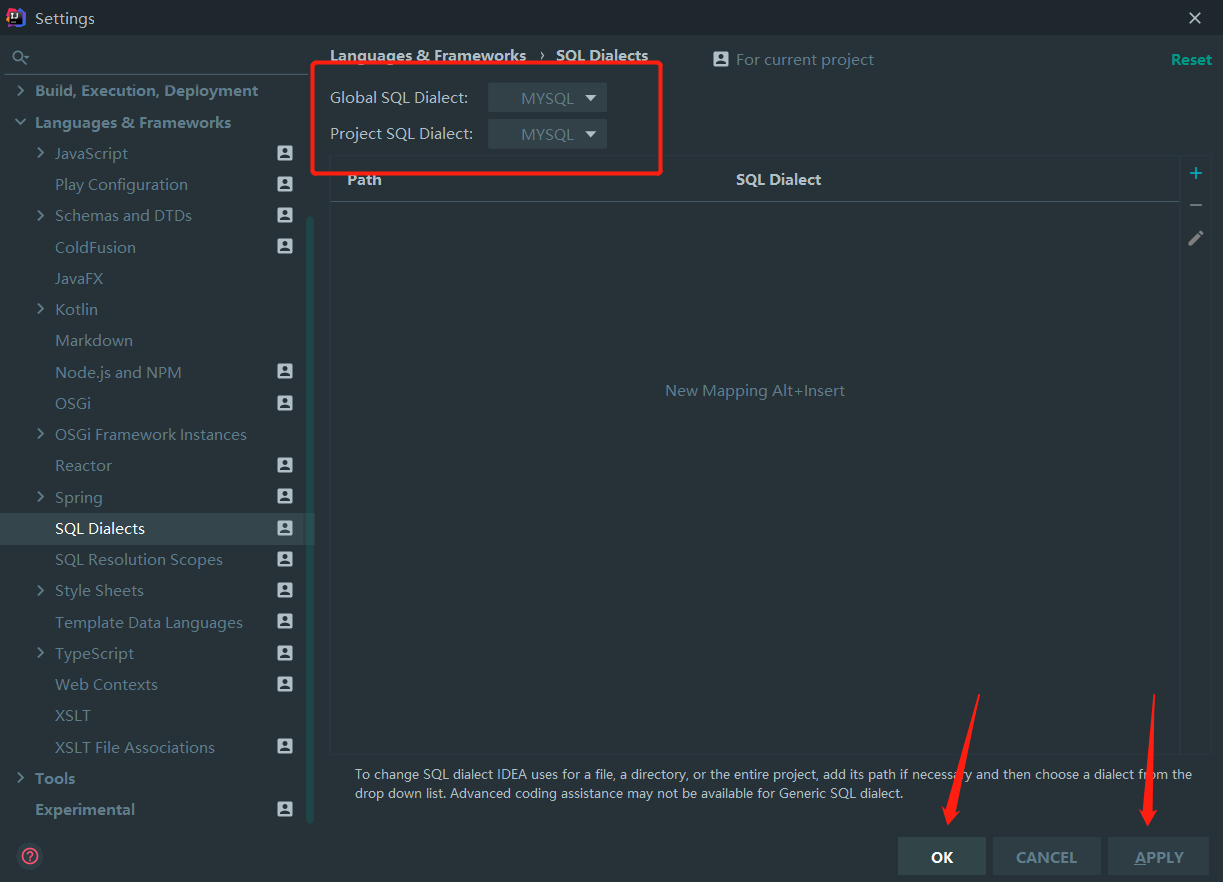1223x882 pixels.
Task: Click the project icon beside Experimental
Action: [285, 809]
